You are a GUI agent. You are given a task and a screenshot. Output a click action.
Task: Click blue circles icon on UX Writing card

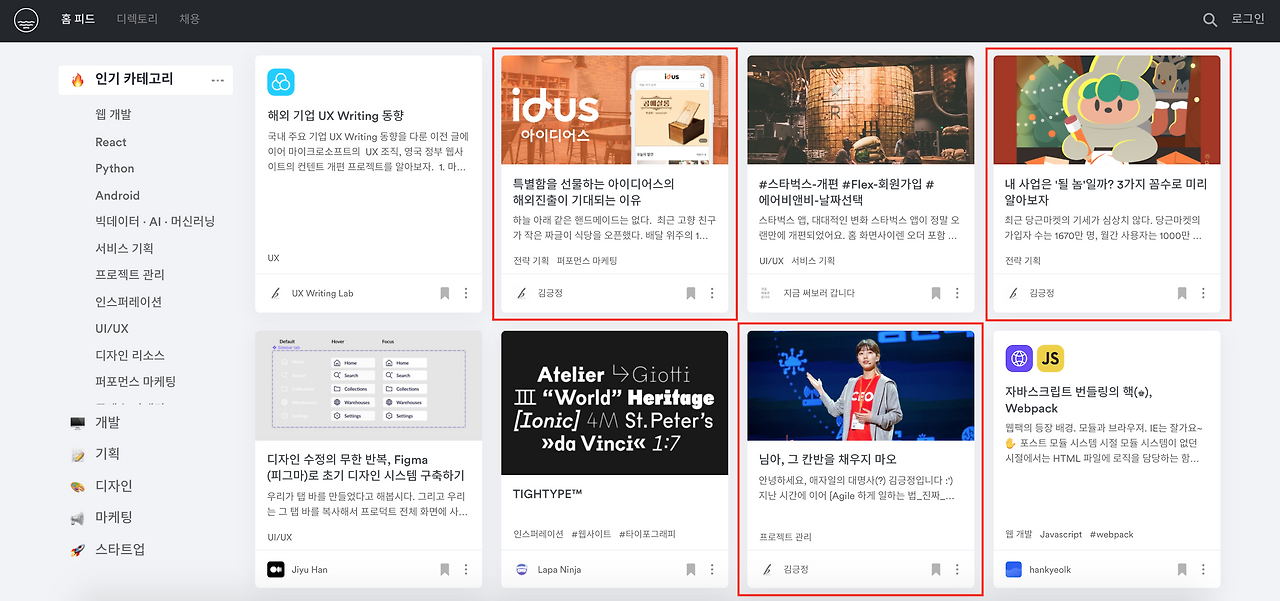281,82
